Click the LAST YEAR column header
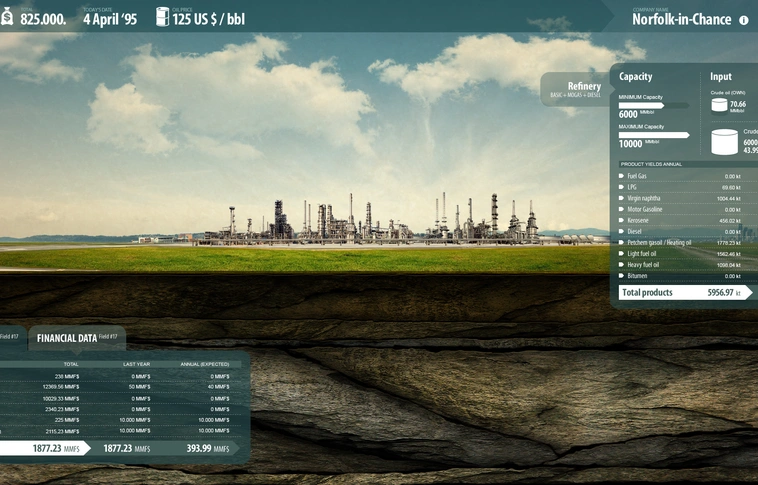The height and width of the screenshot is (485, 758). coord(136,364)
